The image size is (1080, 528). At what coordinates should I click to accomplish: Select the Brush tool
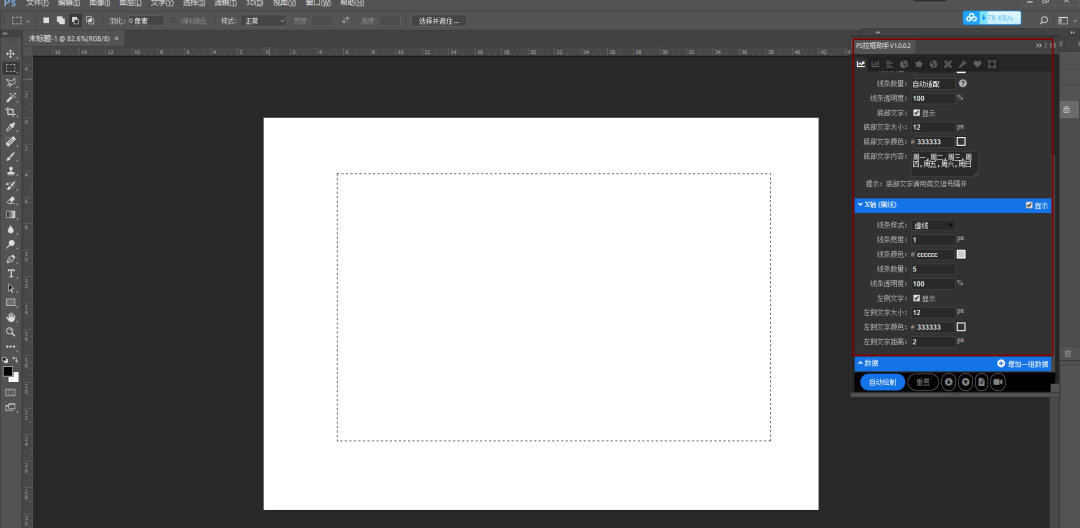point(11,156)
